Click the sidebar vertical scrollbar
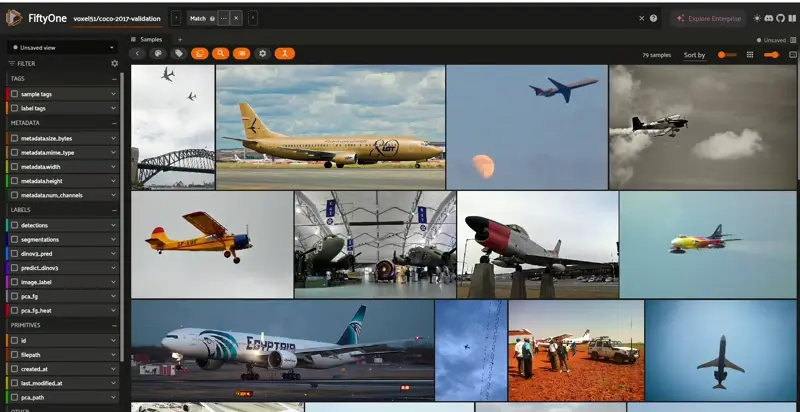Image resolution: width=800 pixels, height=412 pixels. (122, 217)
